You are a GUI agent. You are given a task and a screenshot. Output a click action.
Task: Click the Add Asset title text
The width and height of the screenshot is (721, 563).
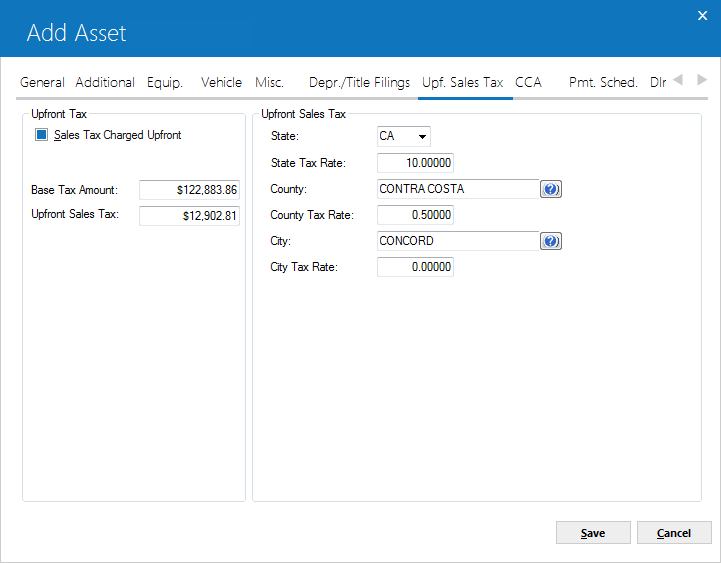pos(76,33)
